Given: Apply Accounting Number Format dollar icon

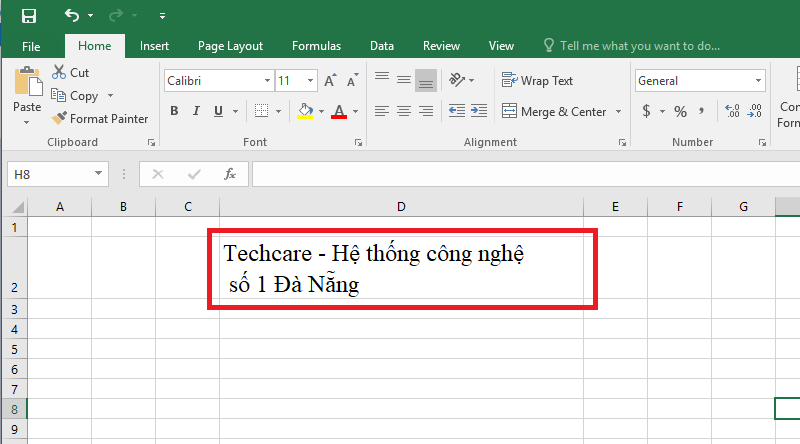Looking at the screenshot, I should pos(646,111).
